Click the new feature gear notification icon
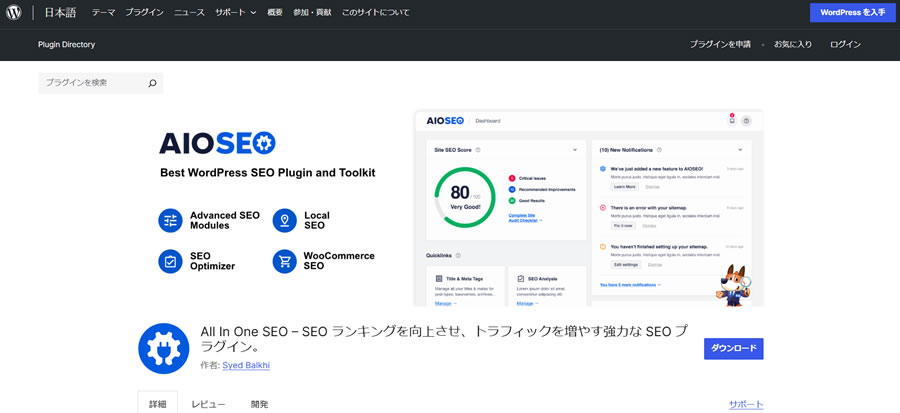Screen dimensions: 900x413 click(603, 169)
